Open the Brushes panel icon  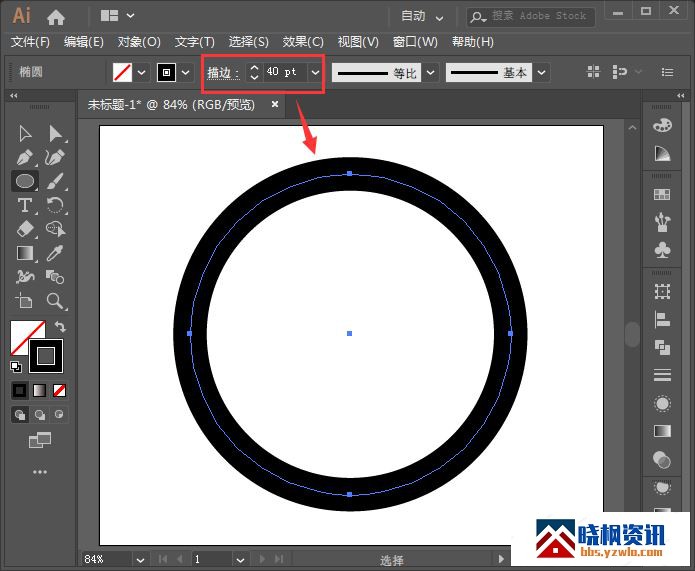point(662,222)
